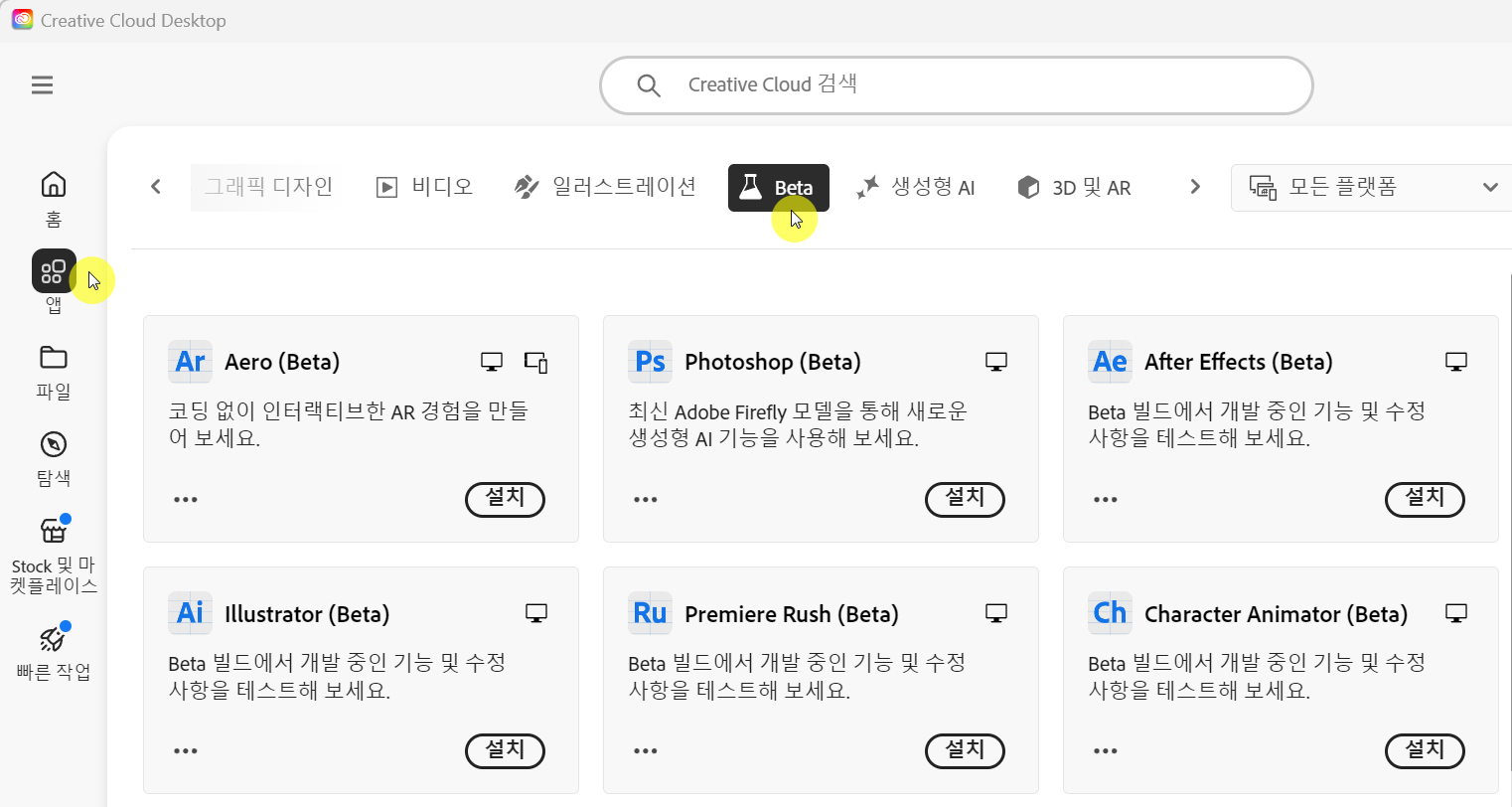This screenshot has height=807, width=1512.
Task: Click the After Effects (Beta) title text
Action: (1239, 362)
